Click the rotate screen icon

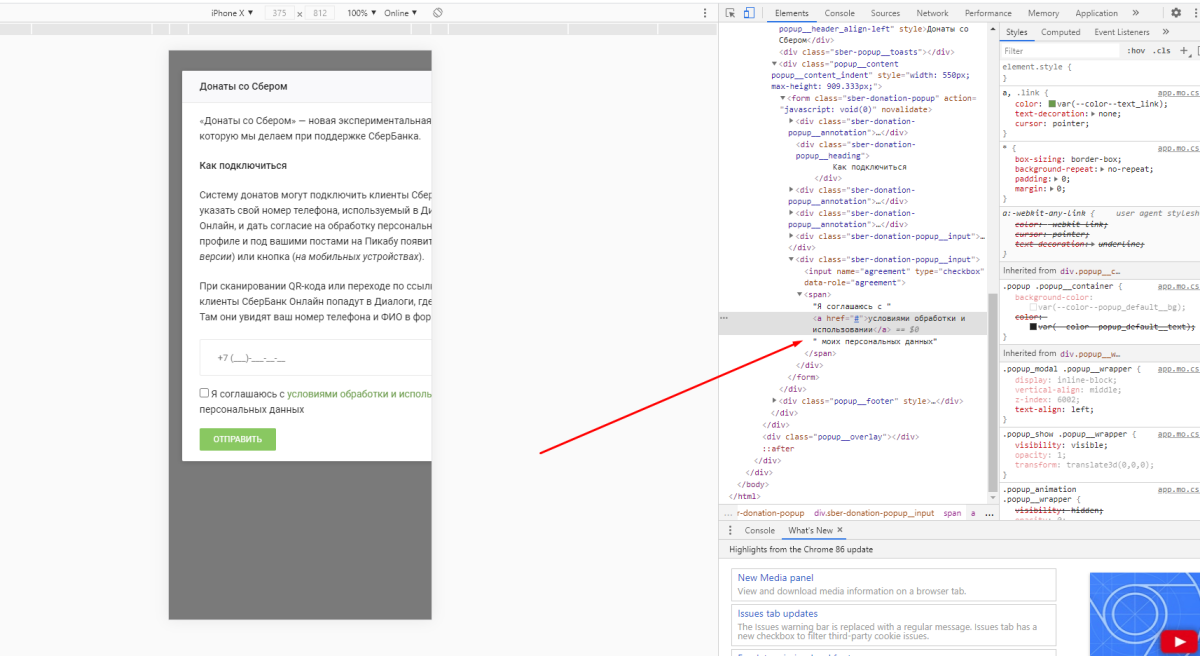pos(437,13)
